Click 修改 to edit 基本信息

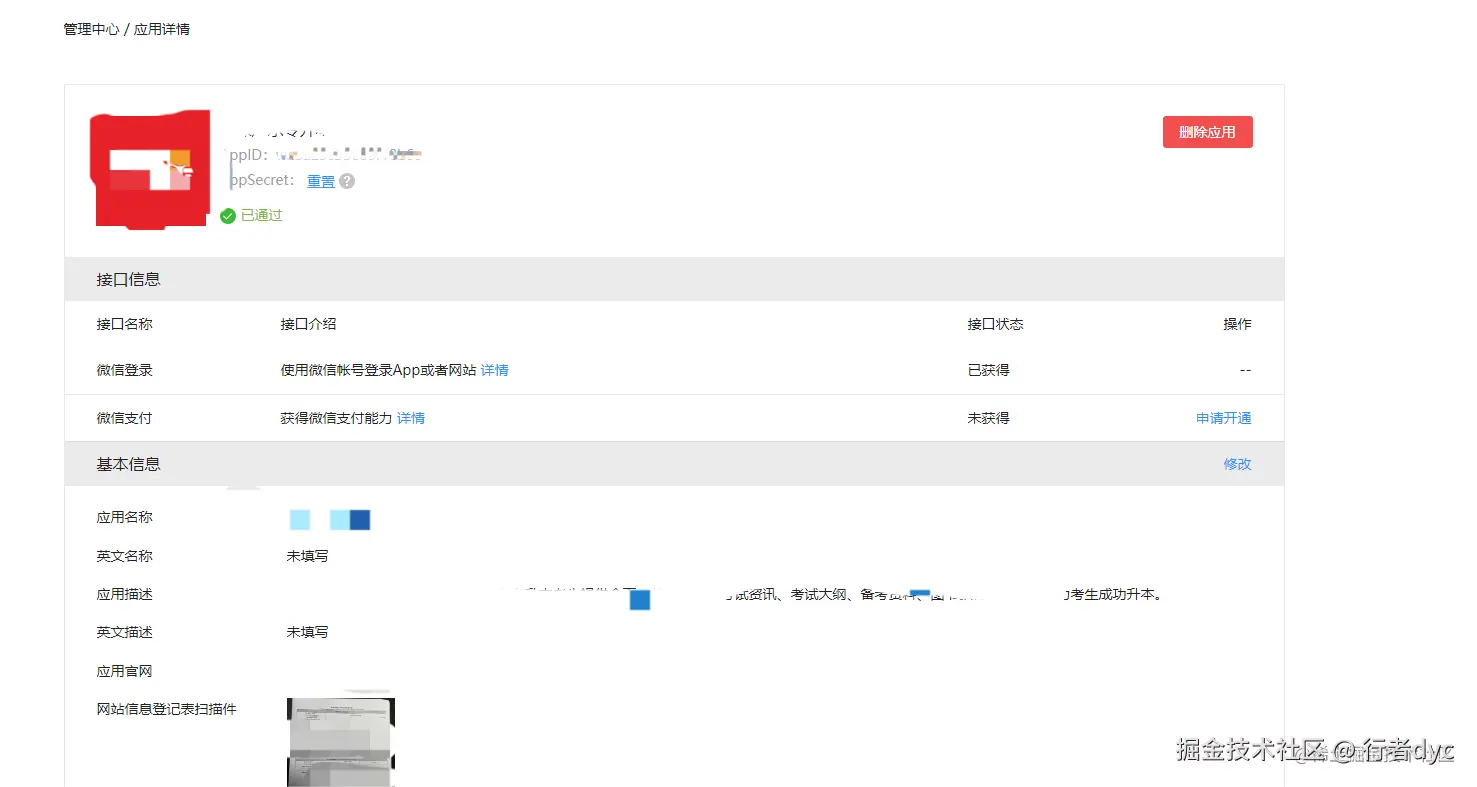pos(1237,464)
